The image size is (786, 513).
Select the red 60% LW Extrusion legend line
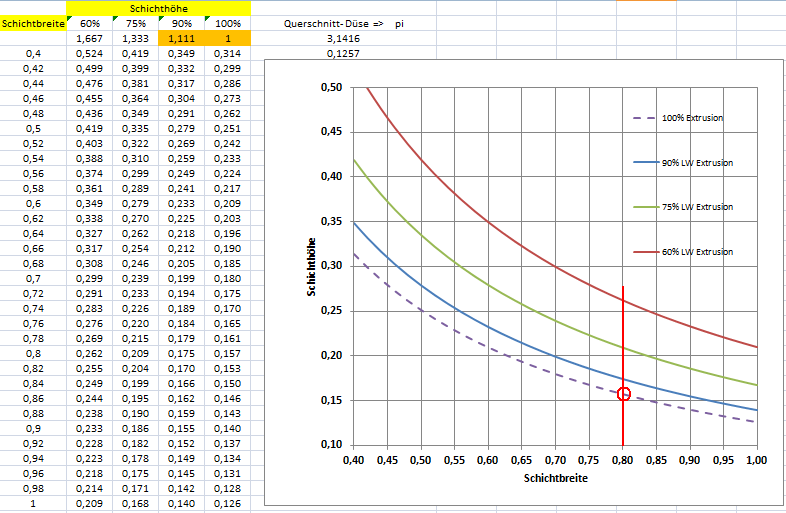(x=645, y=252)
